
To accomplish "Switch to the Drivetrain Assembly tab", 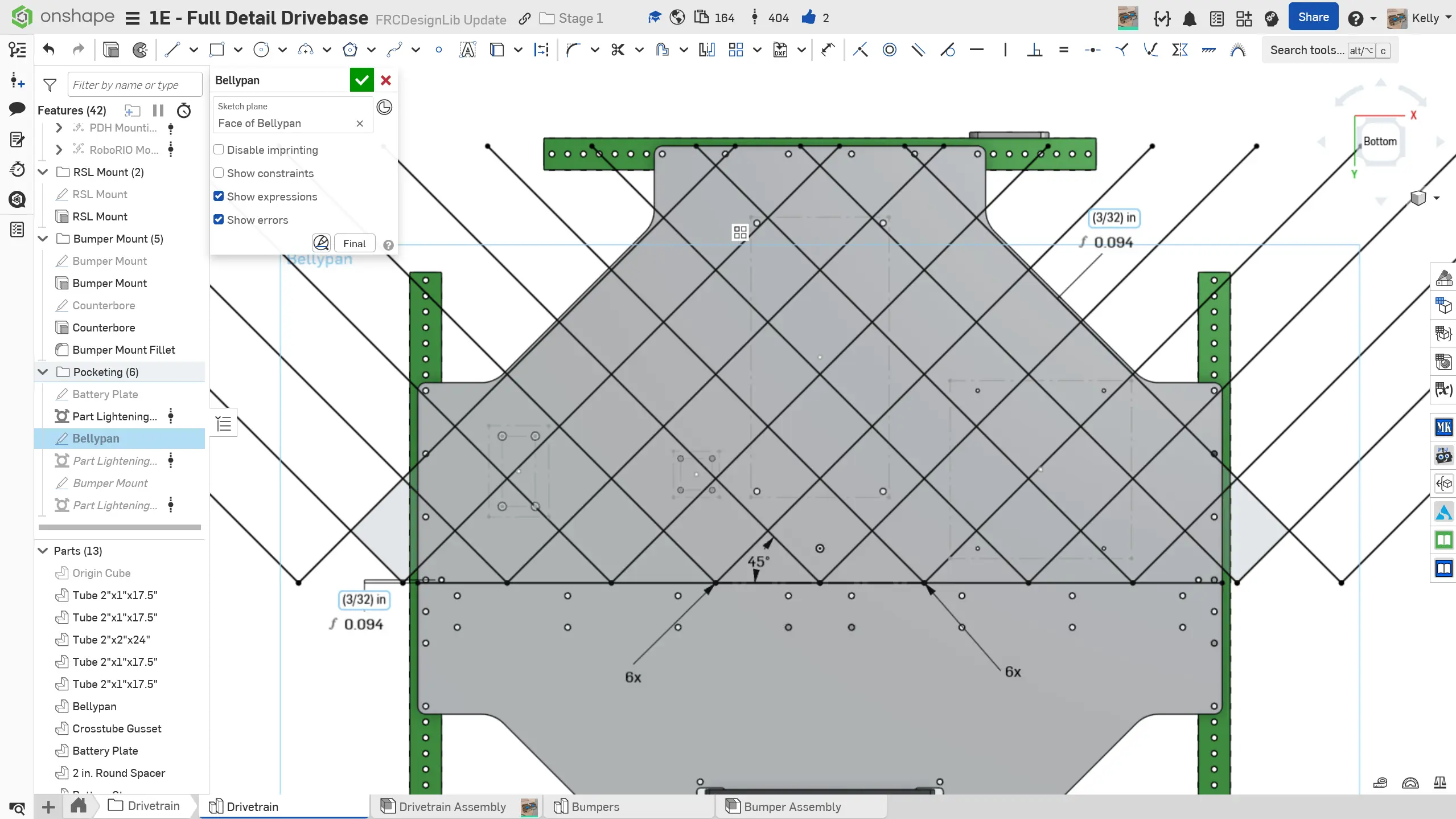I will tap(452, 806).
